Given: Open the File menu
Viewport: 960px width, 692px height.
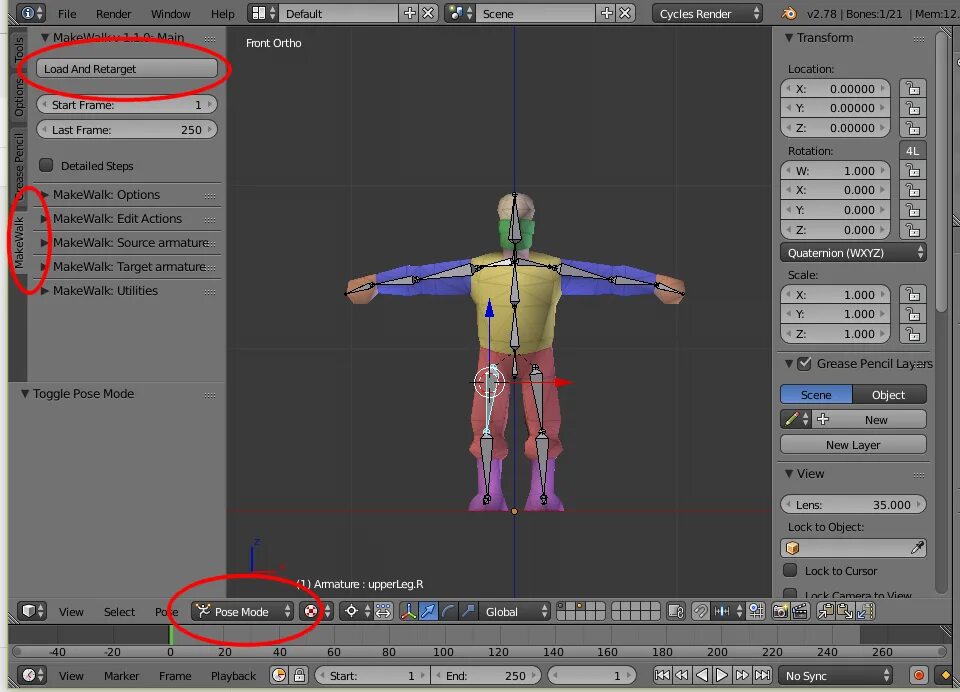Looking at the screenshot, I should coord(67,13).
